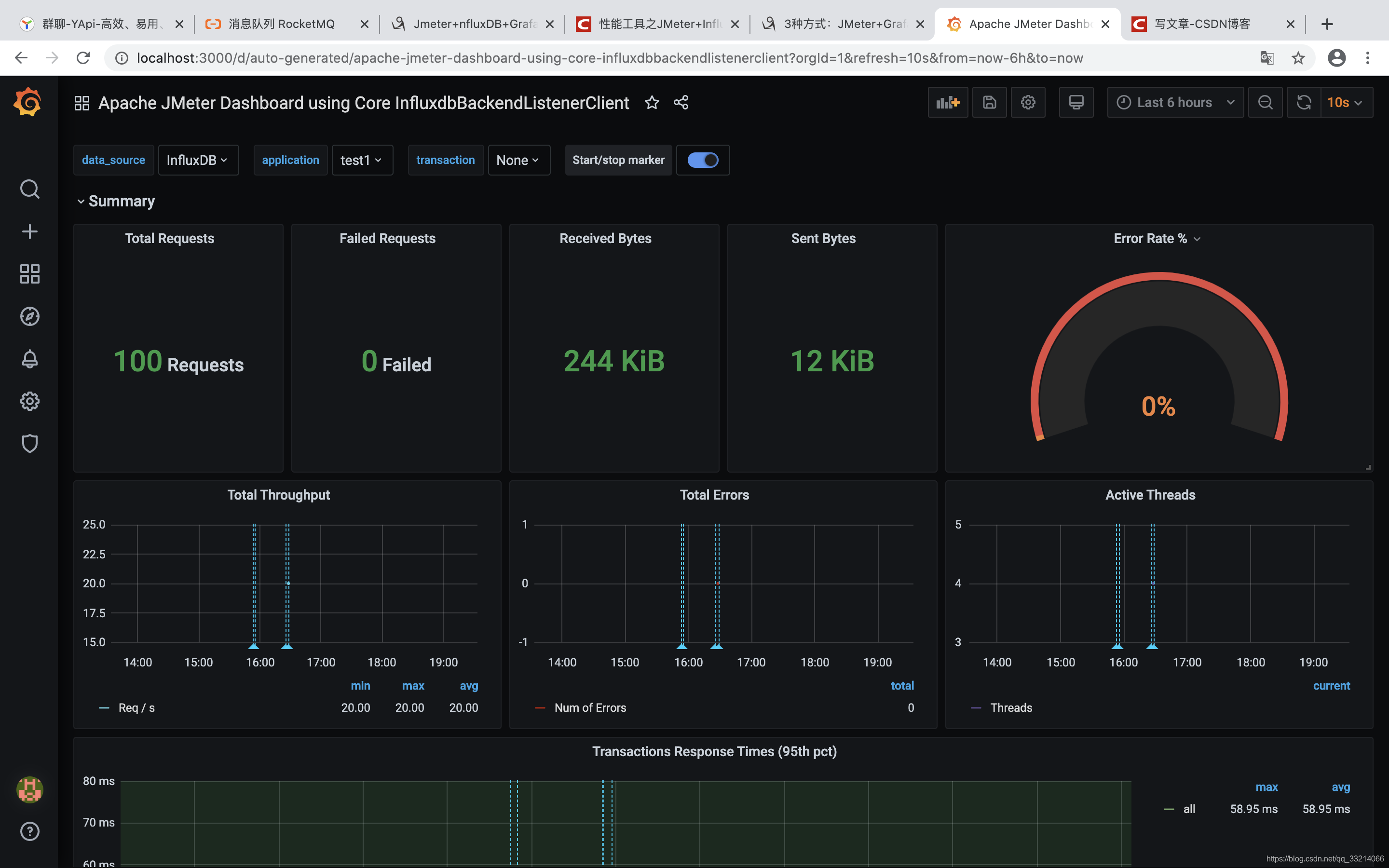This screenshot has height=868, width=1389.
Task: Open the Explore compass icon
Action: coord(29,316)
